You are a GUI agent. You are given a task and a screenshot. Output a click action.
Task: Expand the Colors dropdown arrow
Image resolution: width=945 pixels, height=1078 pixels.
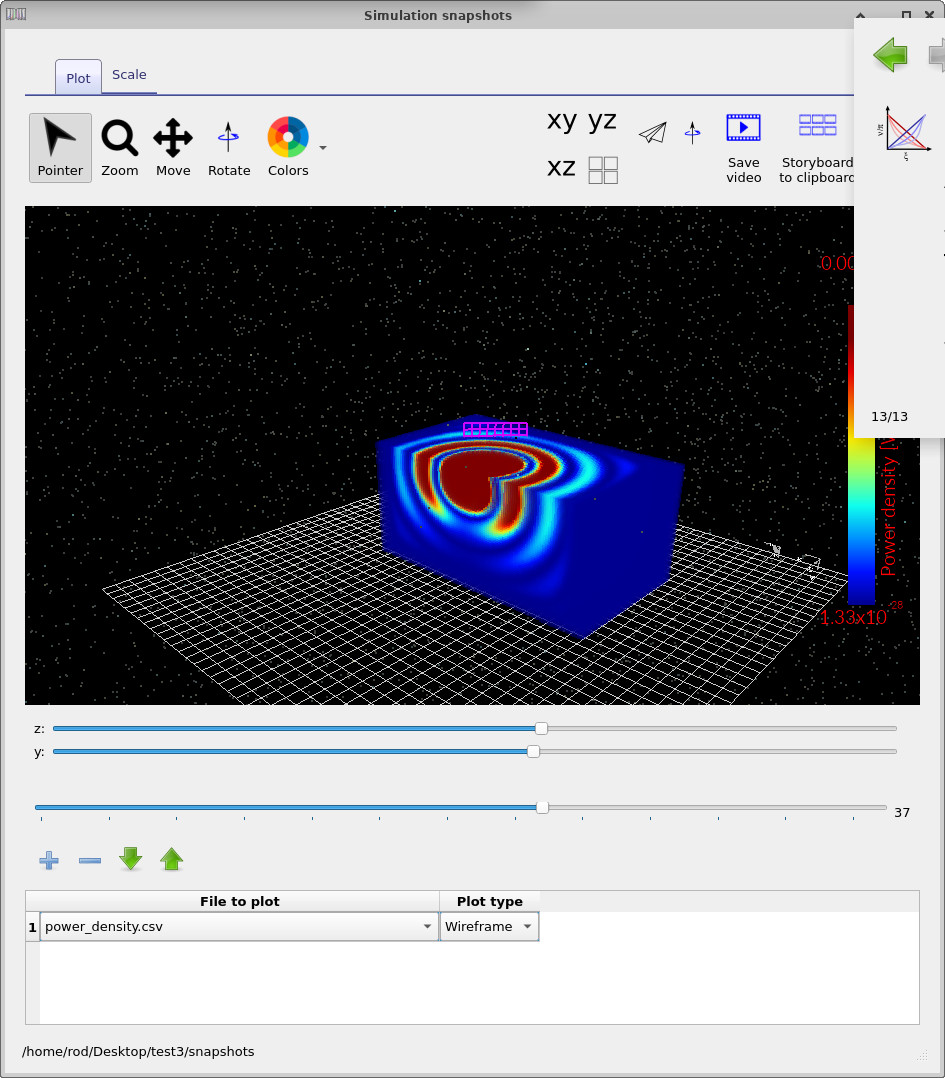click(321, 147)
